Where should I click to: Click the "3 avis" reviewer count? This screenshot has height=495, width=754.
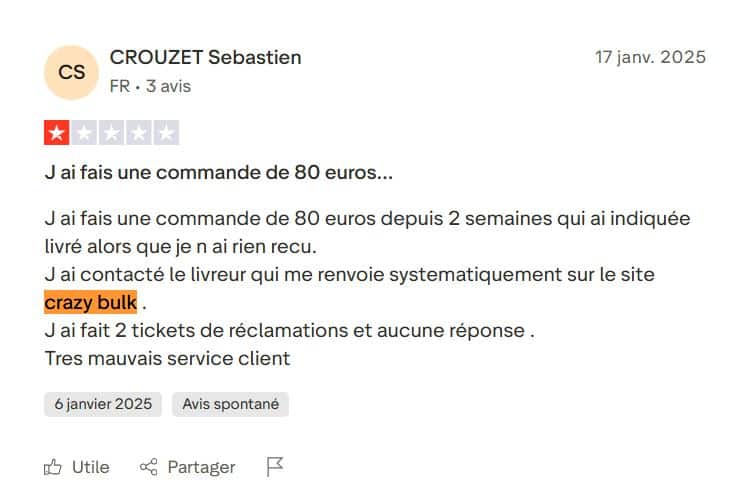[168, 86]
